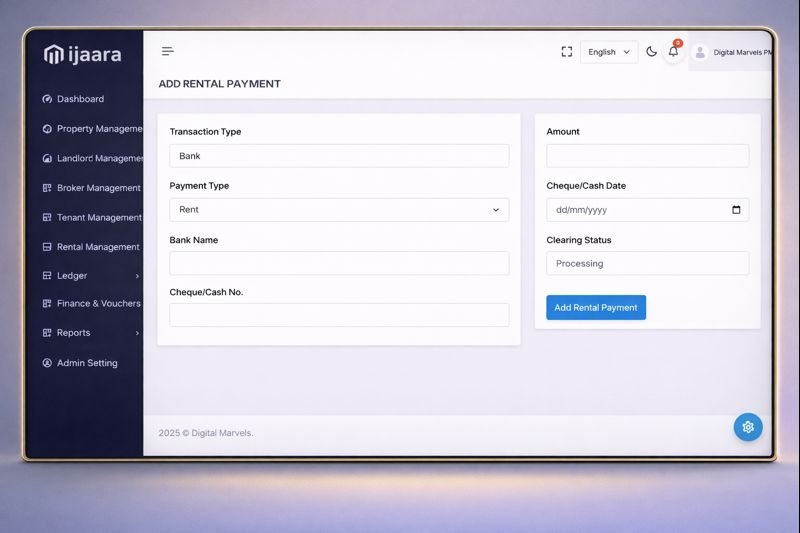Open the settings gear floating button

[748, 427]
